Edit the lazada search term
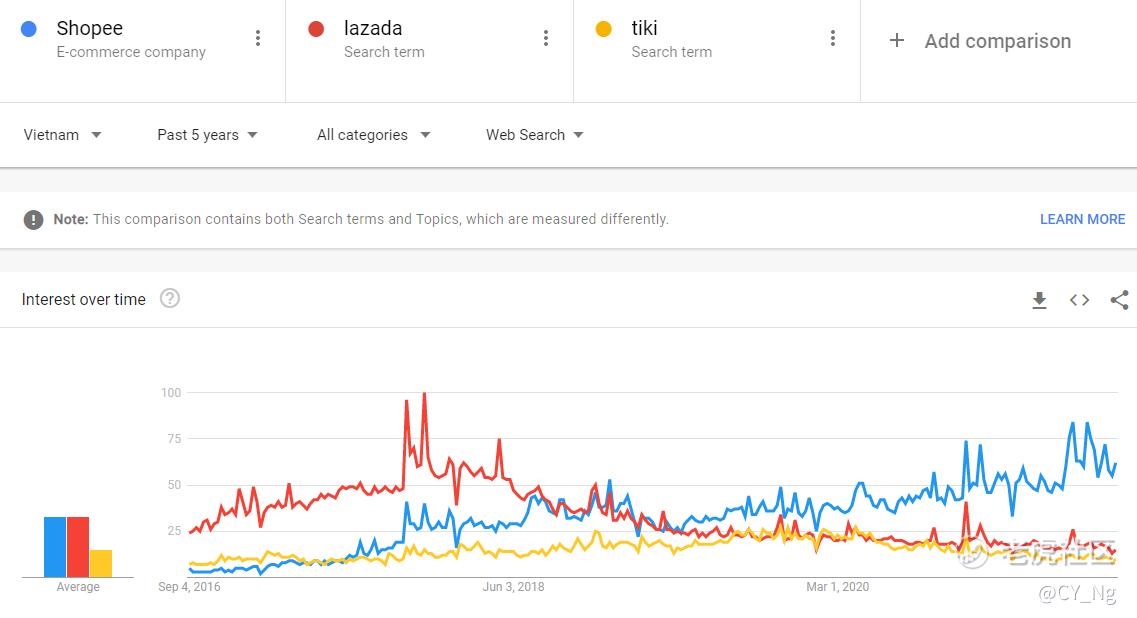Screen dimensions: 1137x618 [373, 28]
